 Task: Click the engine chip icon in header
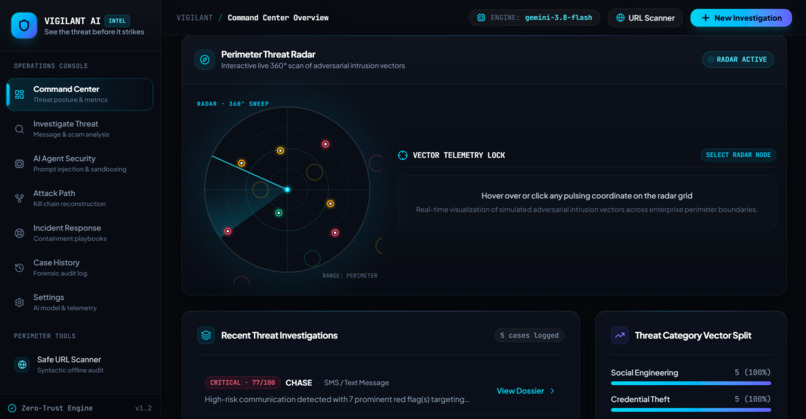481,17
